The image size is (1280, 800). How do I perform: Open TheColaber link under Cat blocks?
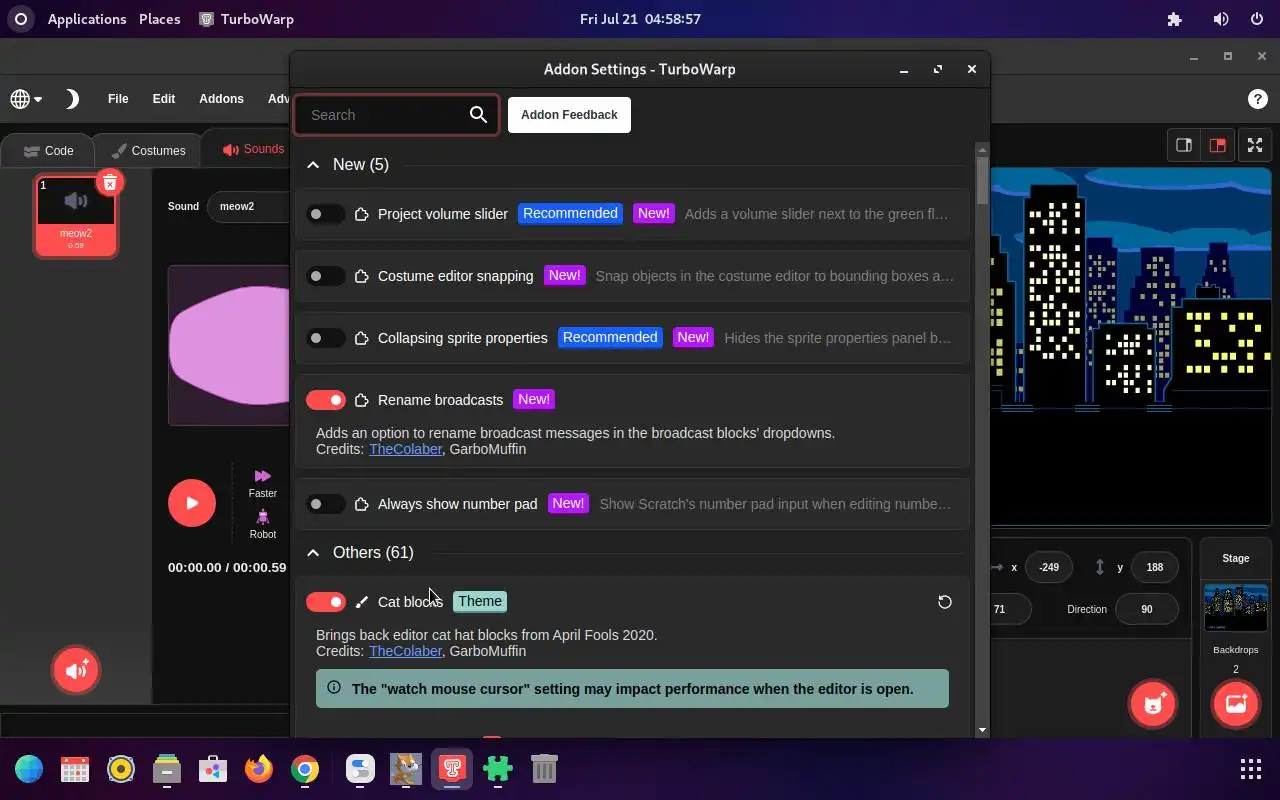pos(405,651)
